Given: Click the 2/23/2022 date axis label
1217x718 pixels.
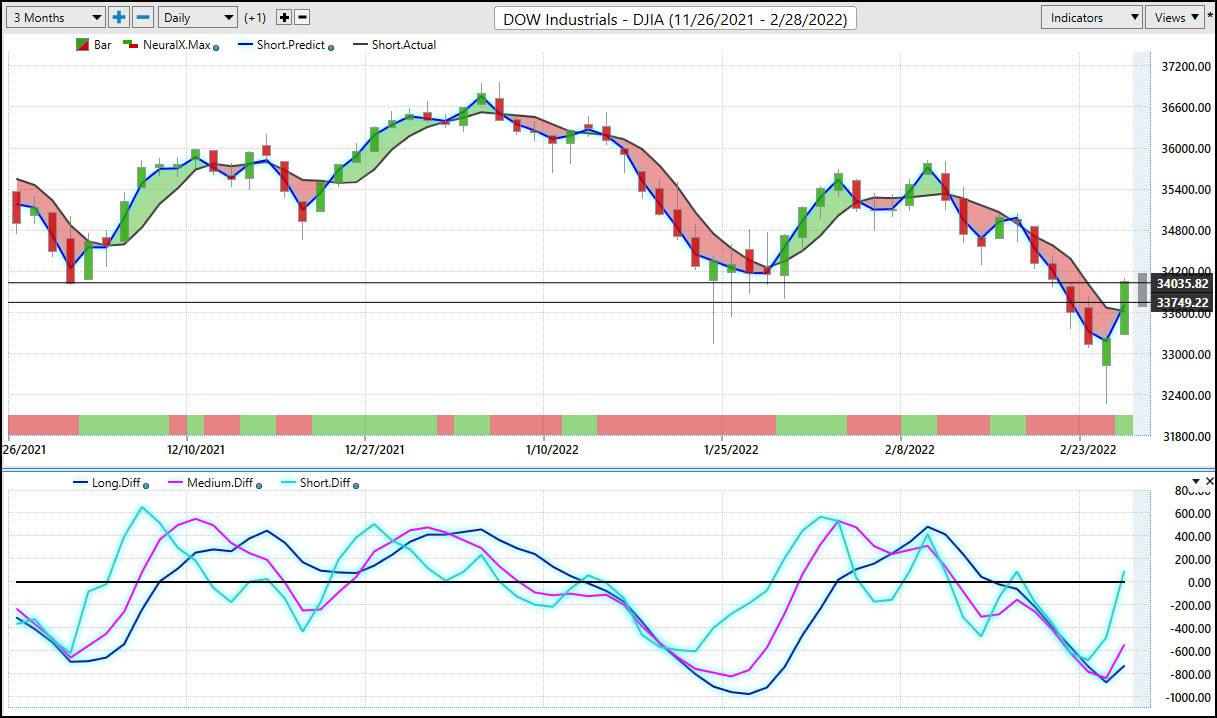Looking at the screenshot, I should (x=1088, y=449).
